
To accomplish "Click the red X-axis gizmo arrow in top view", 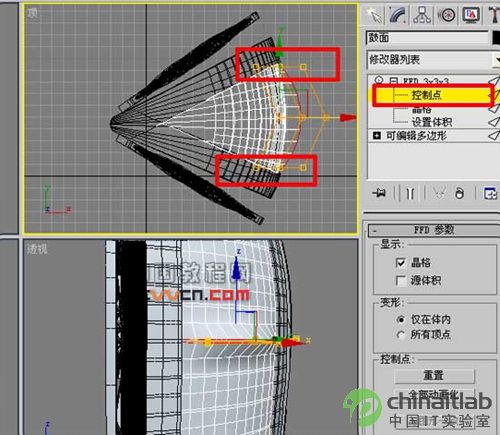I will click(348, 117).
